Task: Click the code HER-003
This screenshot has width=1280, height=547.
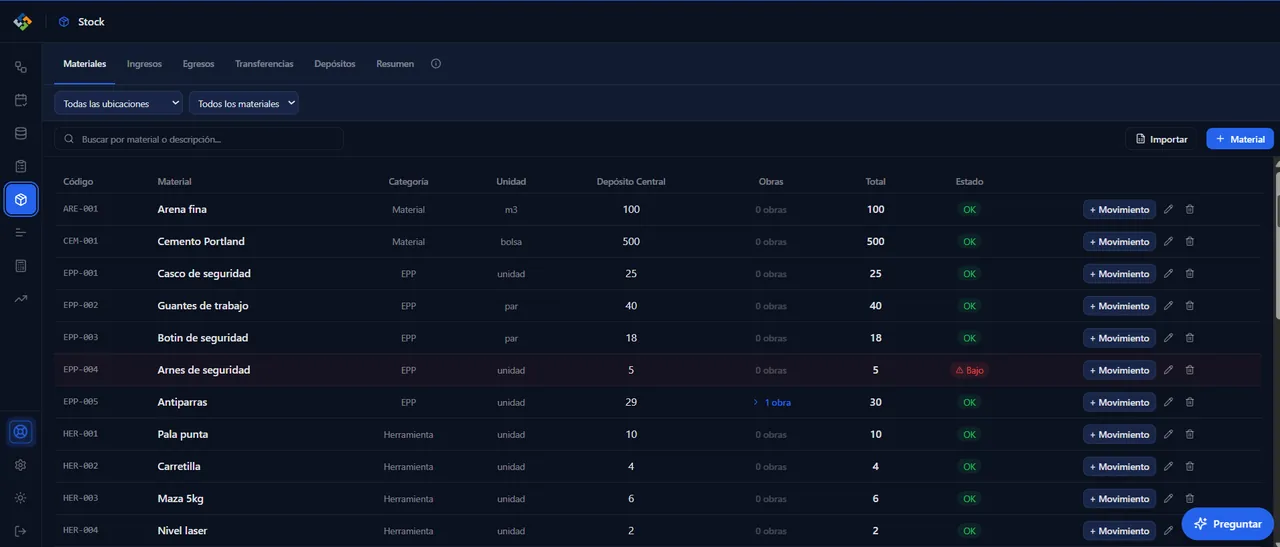Action: point(80,498)
